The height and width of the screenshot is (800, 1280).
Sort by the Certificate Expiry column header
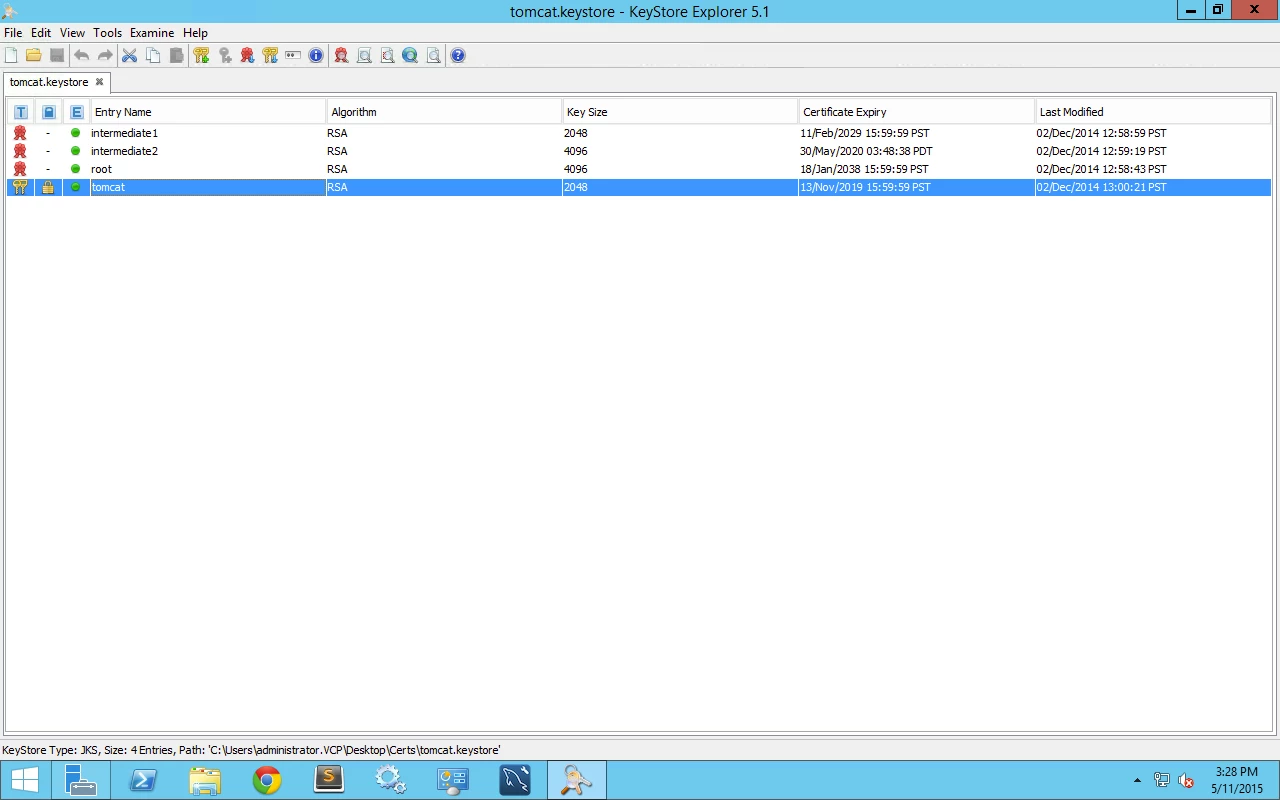916,112
